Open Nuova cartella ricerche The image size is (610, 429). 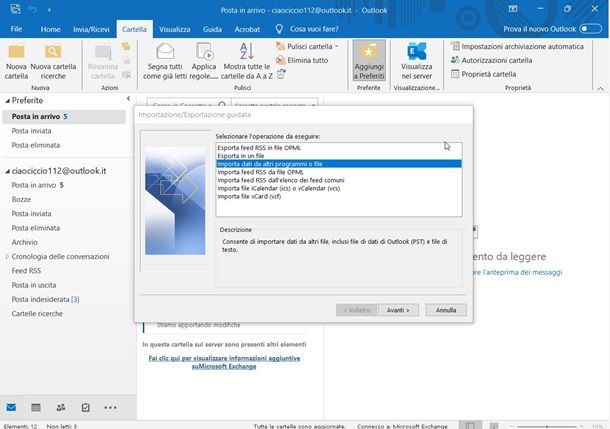(x=53, y=62)
